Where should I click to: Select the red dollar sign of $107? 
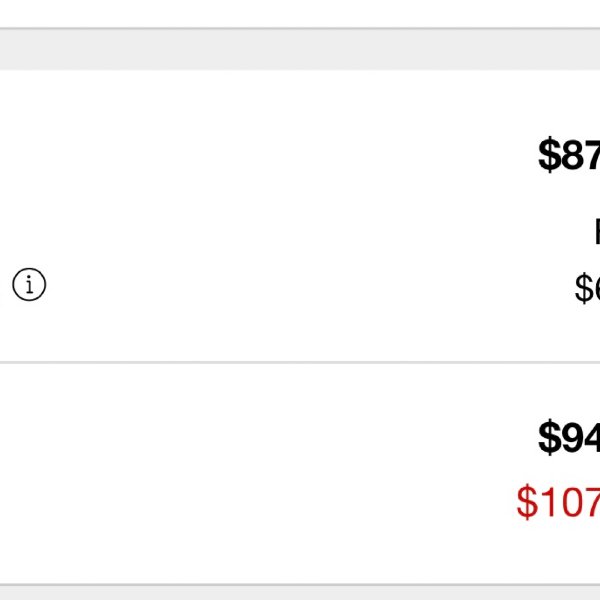[x=527, y=501]
